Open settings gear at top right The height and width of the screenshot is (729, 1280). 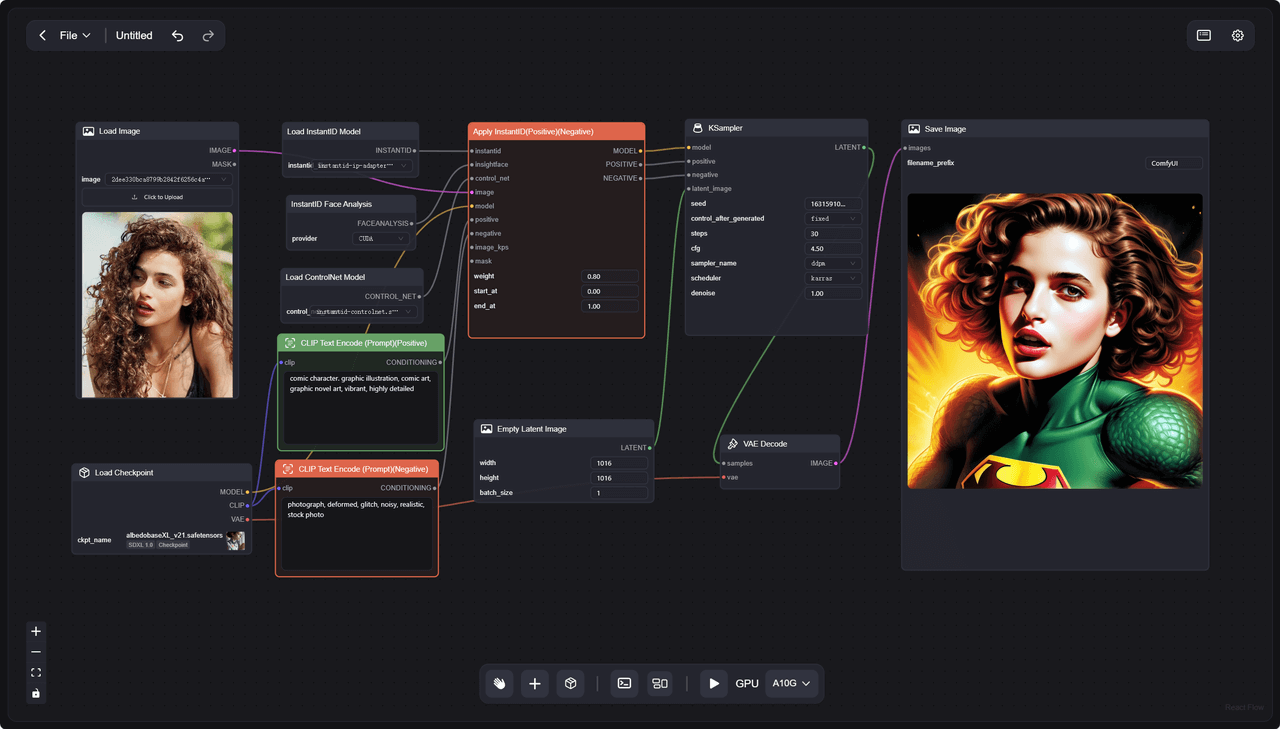[x=1238, y=35]
